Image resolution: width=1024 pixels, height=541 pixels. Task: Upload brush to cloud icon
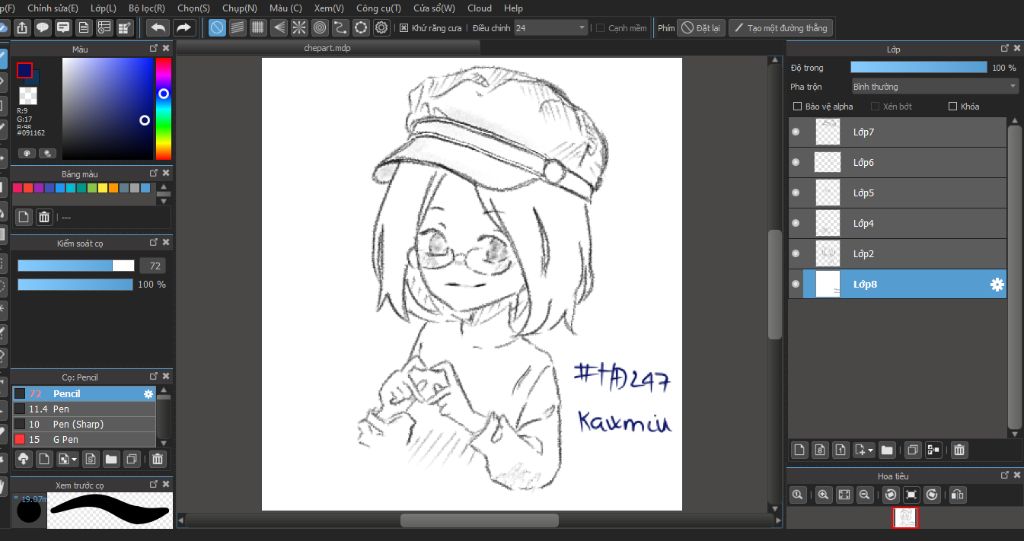tap(24, 459)
